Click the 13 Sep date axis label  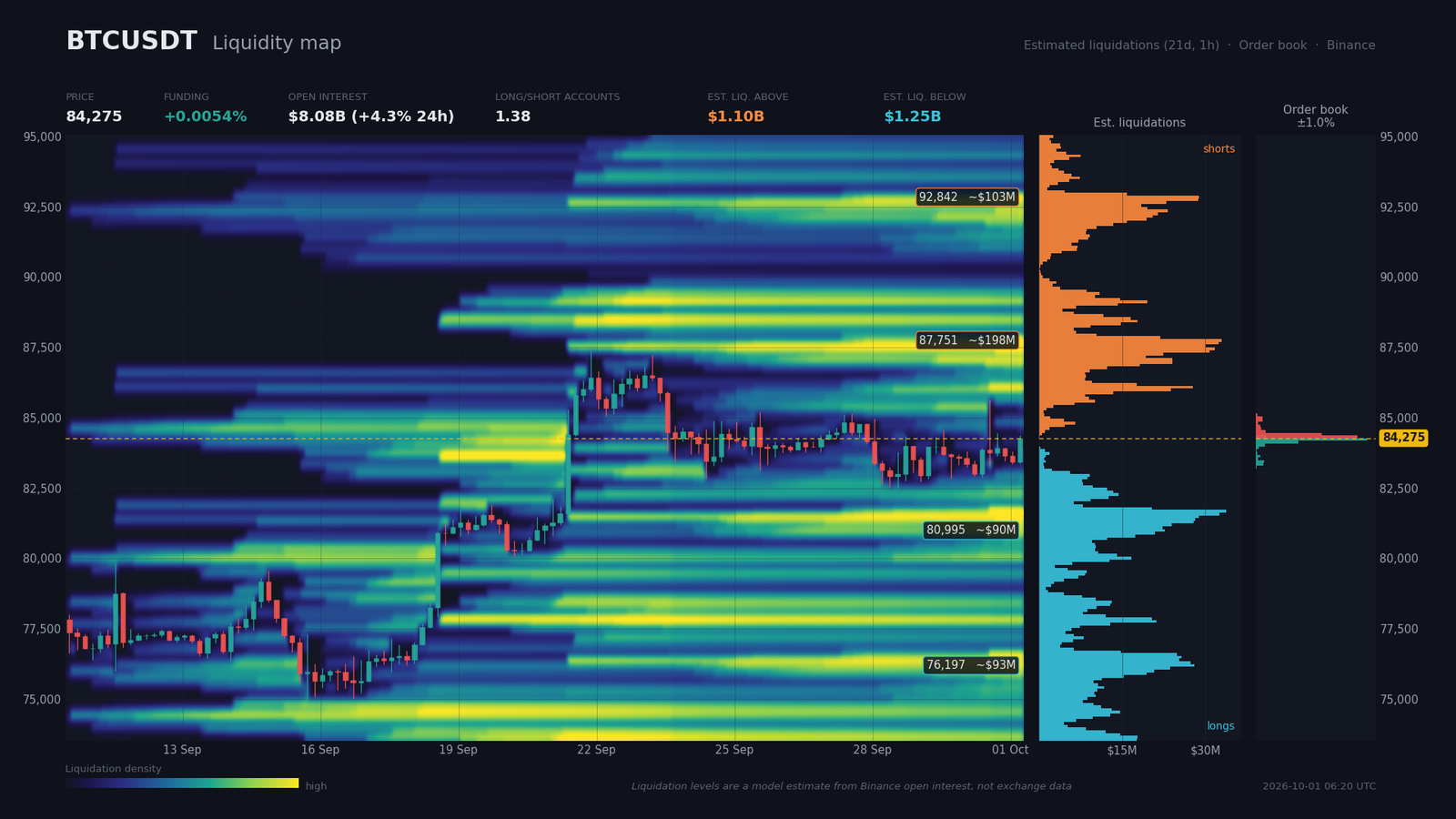[182, 750]
